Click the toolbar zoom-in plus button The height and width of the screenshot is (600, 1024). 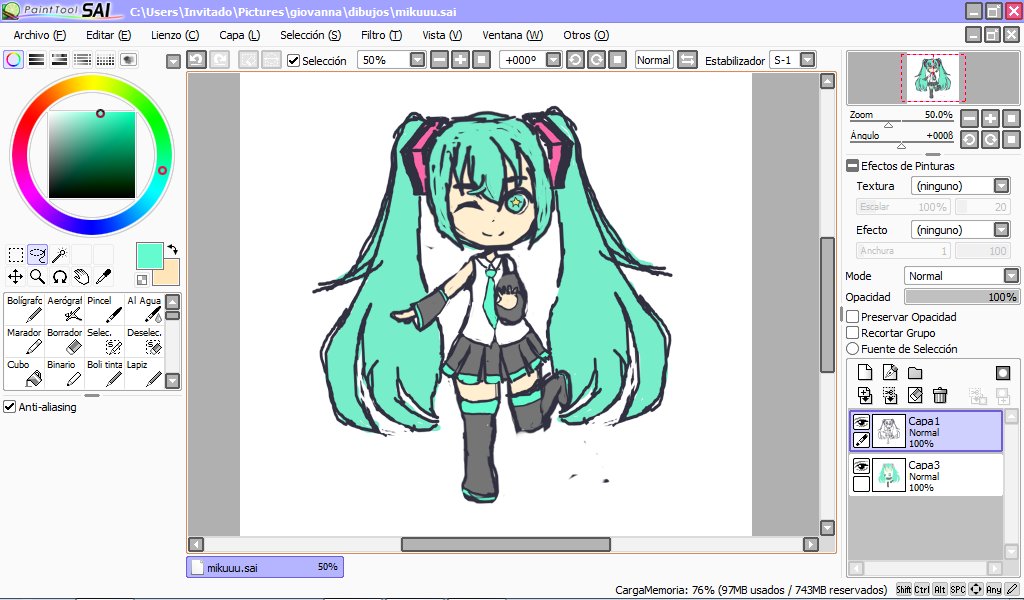click(x=460, y=60)
